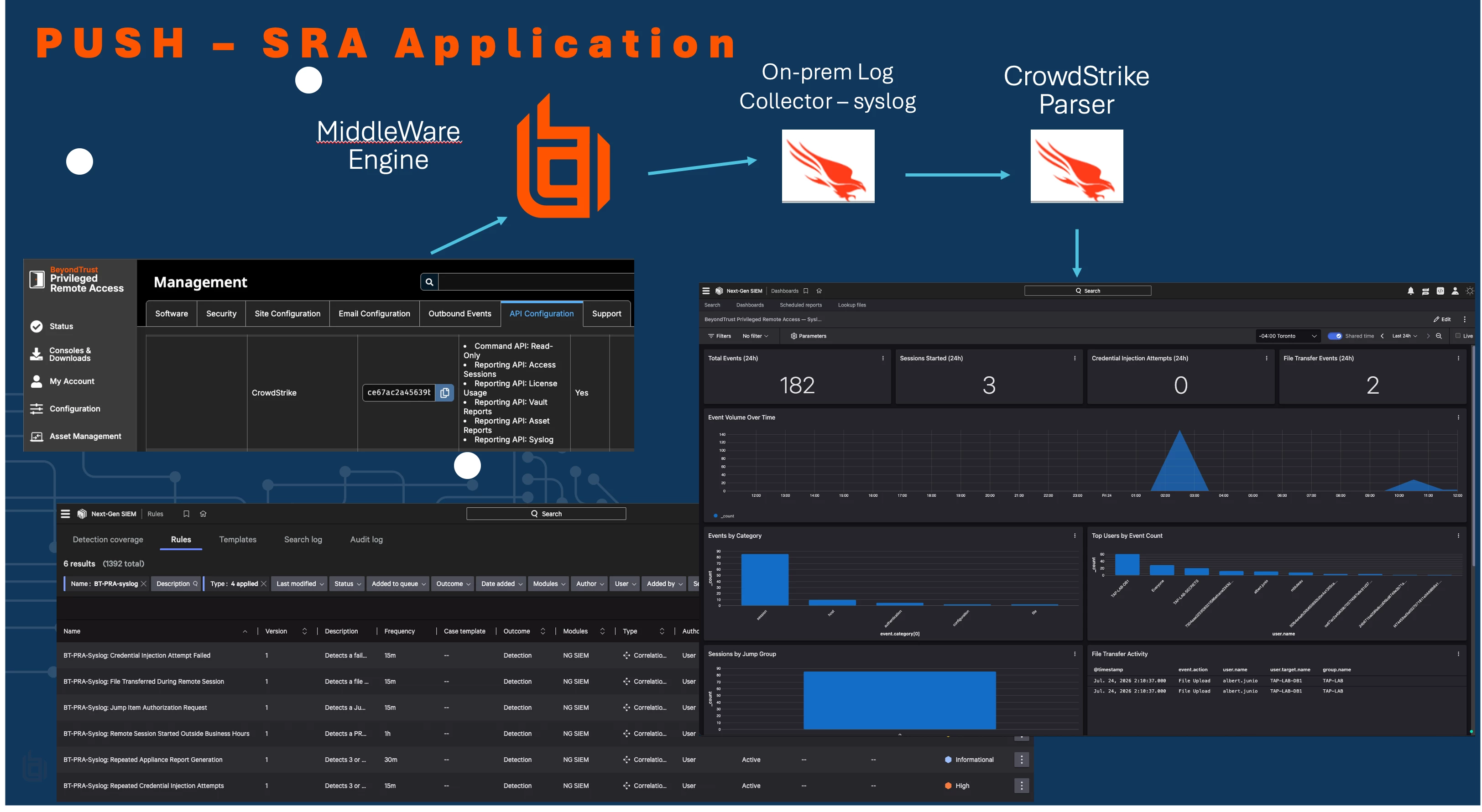Open the Outcome filter dropdown
Image resolution: width=1482 pixels, height=812 pixels.
(453, 584)
